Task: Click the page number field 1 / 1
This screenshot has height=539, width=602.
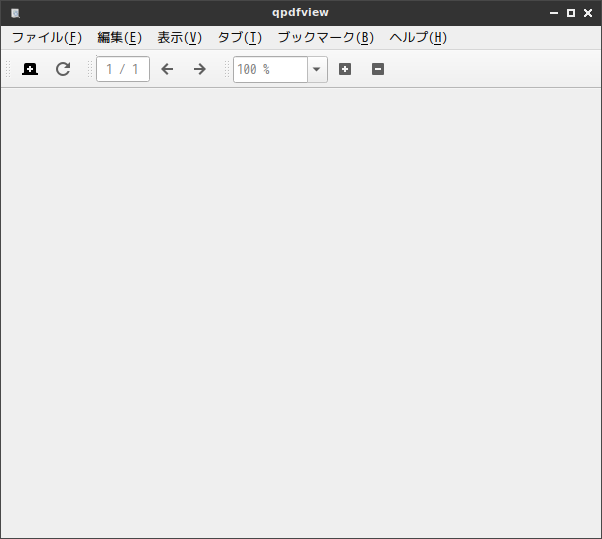Action: tap(123, 69)
